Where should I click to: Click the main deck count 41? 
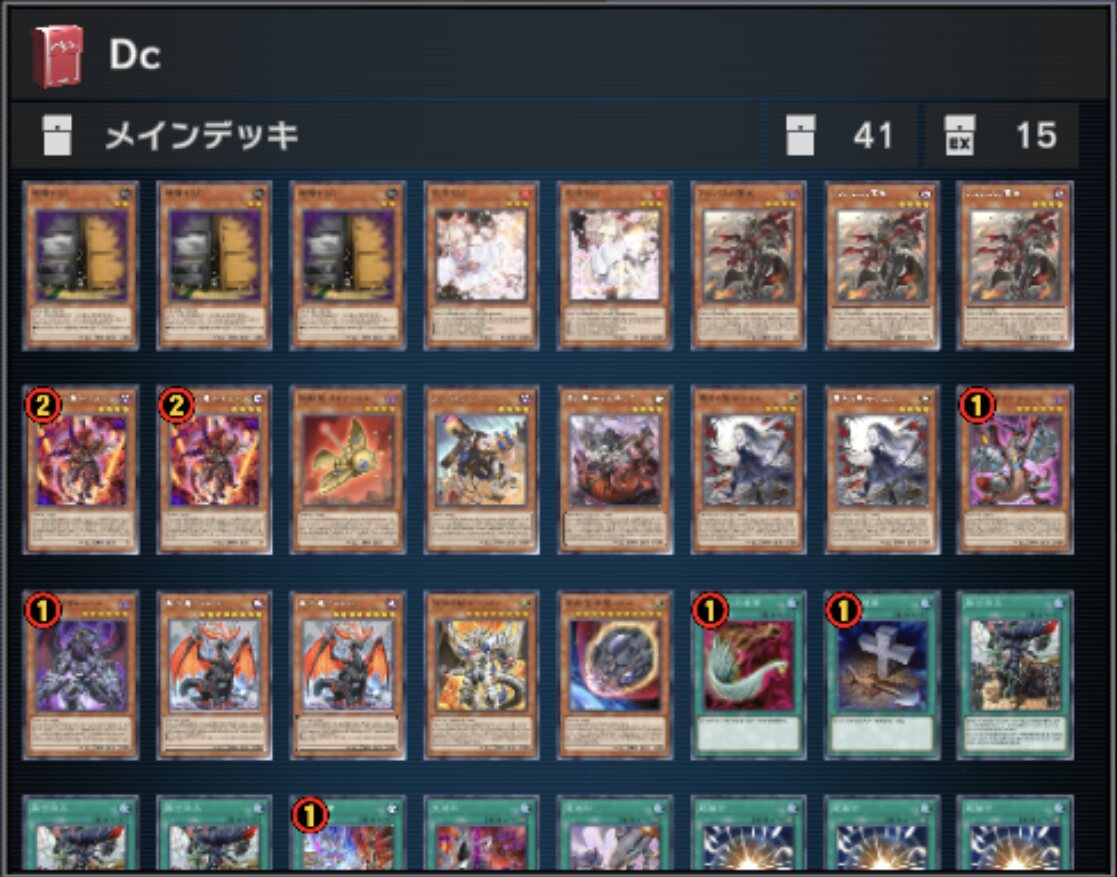click(873, 135)
